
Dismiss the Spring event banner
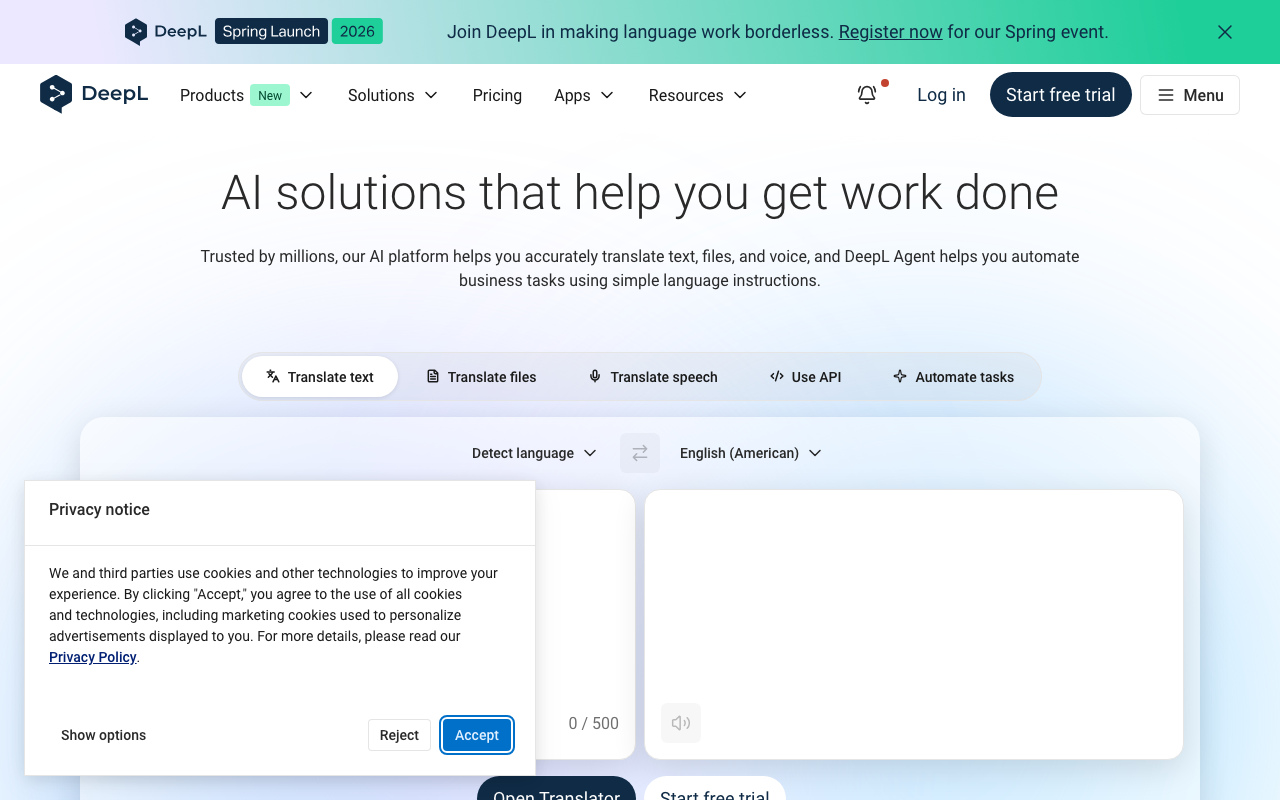click(x=1224, y=31)
